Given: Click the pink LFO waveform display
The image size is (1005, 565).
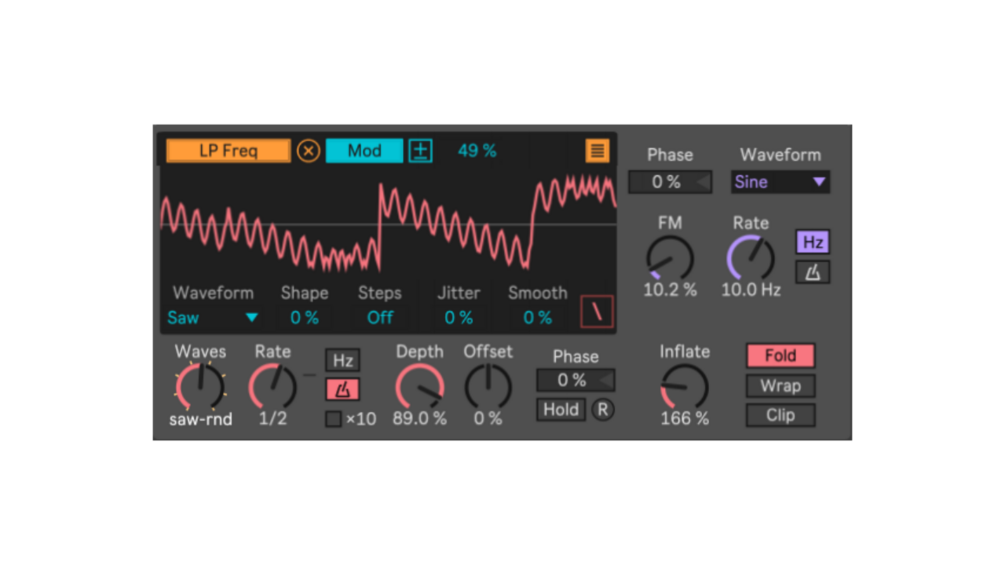Looking at the screenshot, I should click(388, 223).
